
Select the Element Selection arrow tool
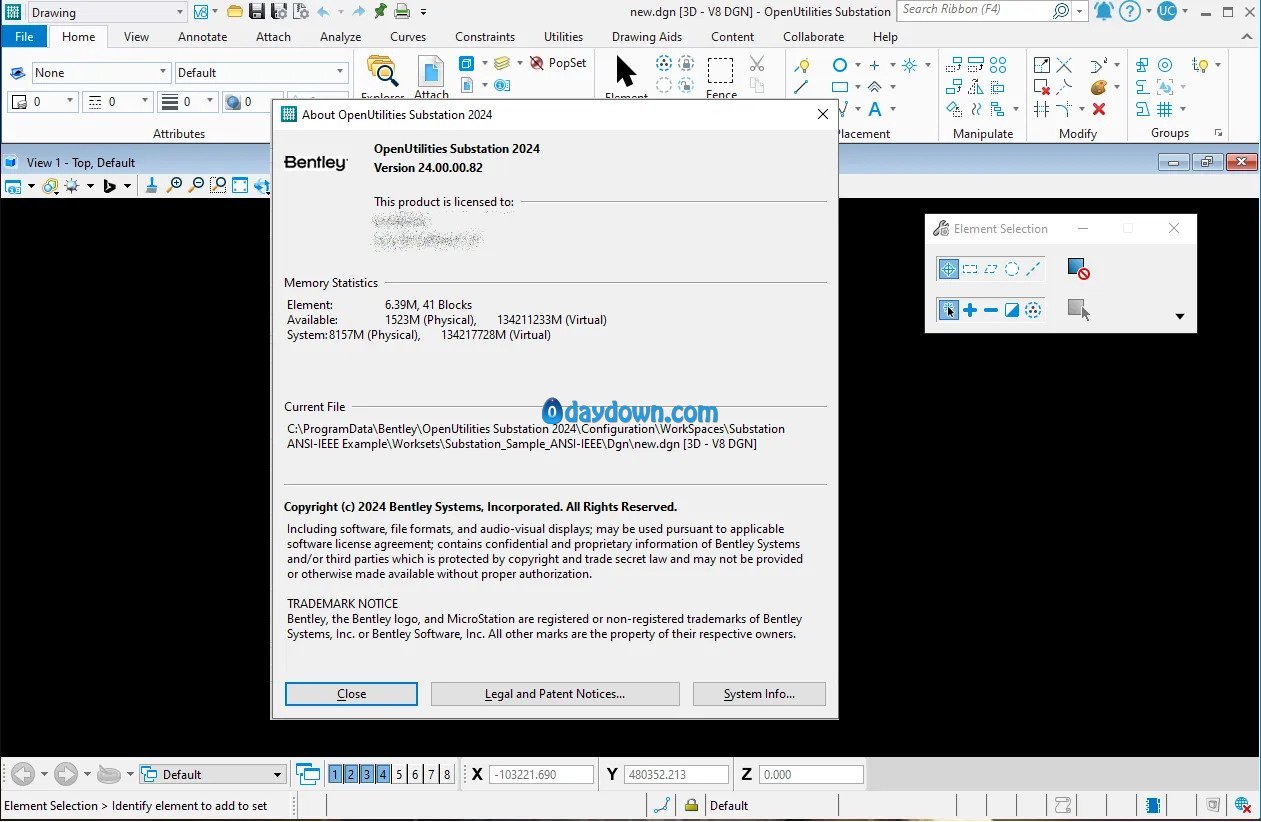[626, 72]
